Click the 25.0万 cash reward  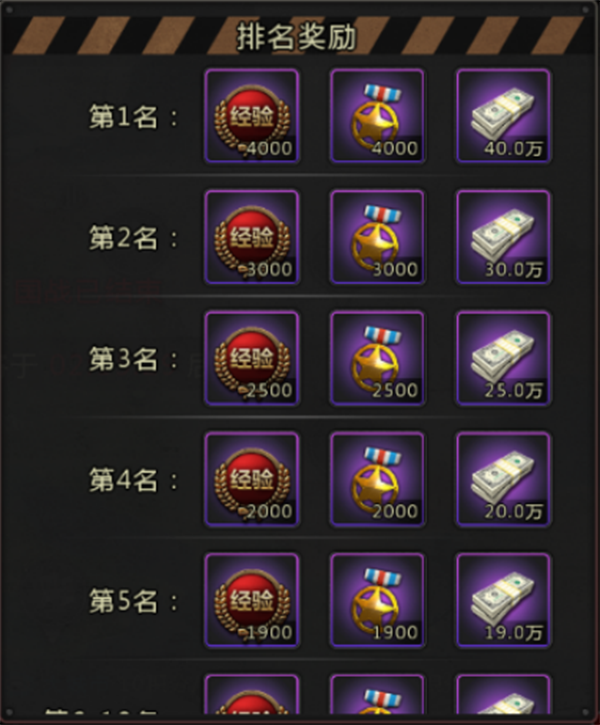503,358
